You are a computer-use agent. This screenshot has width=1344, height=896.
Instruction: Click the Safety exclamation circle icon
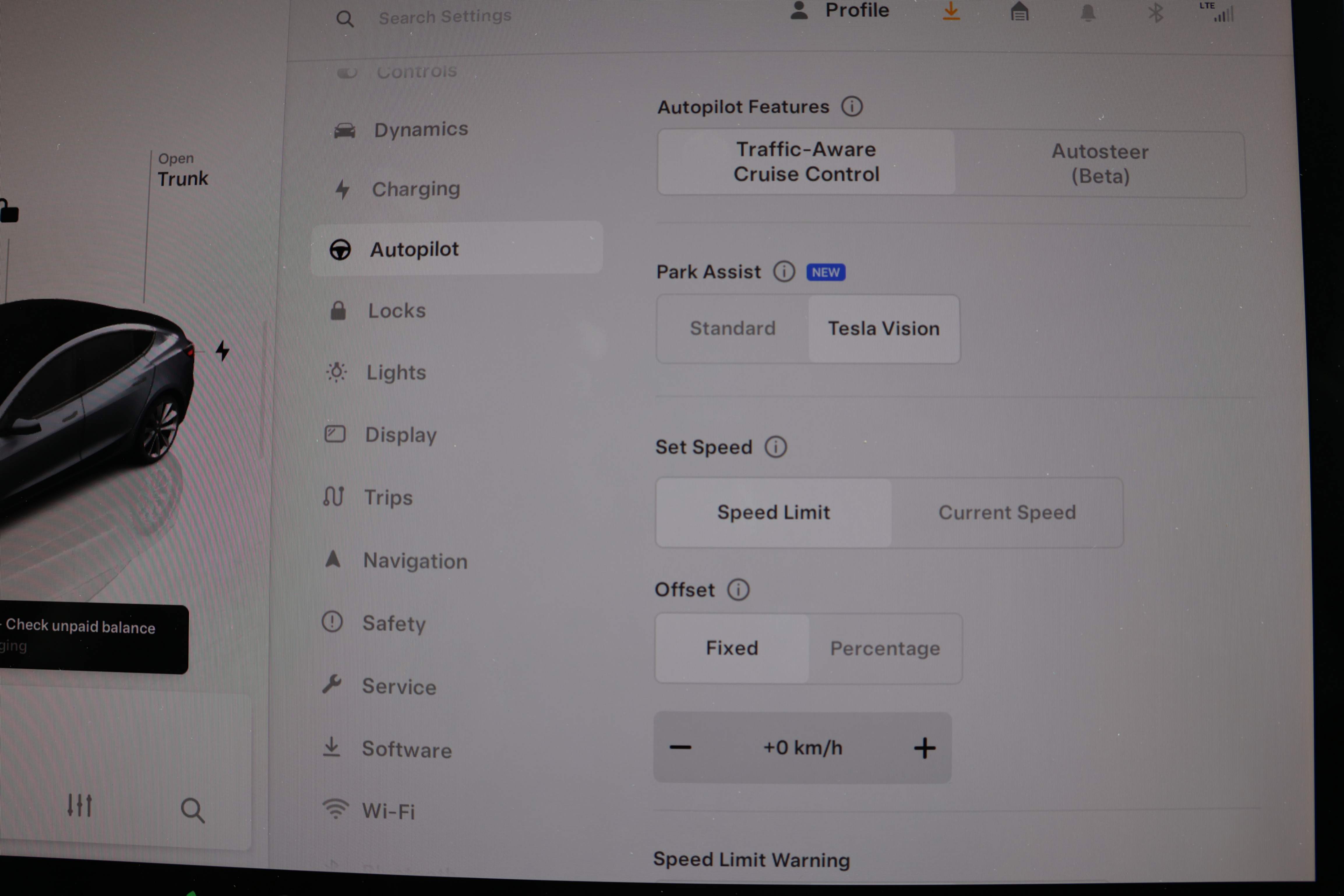click(x=332, y=621)
